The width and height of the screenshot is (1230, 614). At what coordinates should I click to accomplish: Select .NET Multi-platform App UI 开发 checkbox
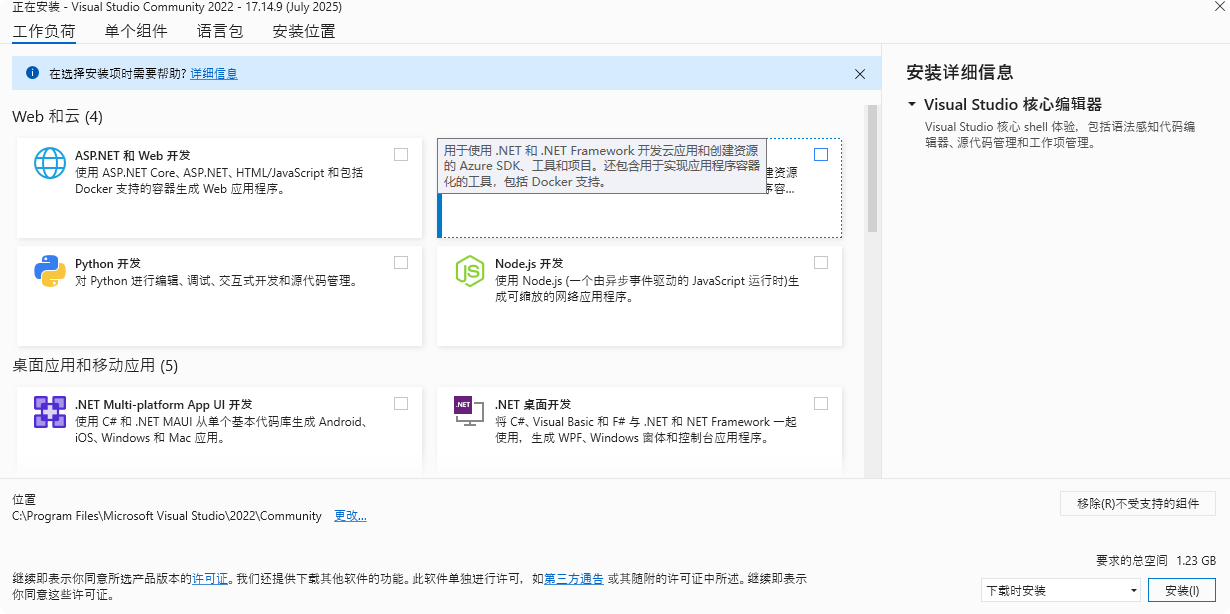pos(401,403)
